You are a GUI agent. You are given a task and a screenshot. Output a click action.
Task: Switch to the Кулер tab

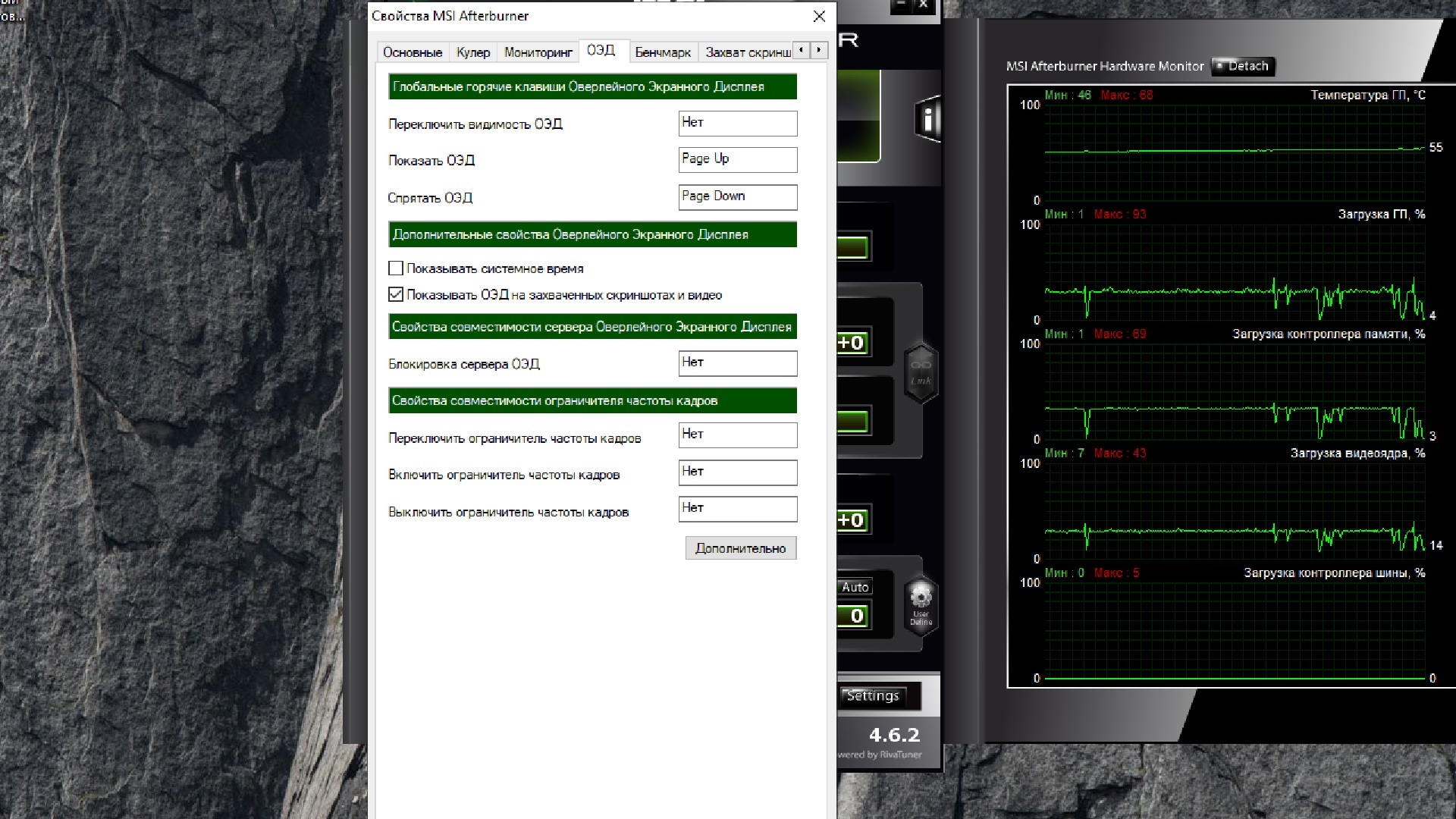tap(474, 52)
